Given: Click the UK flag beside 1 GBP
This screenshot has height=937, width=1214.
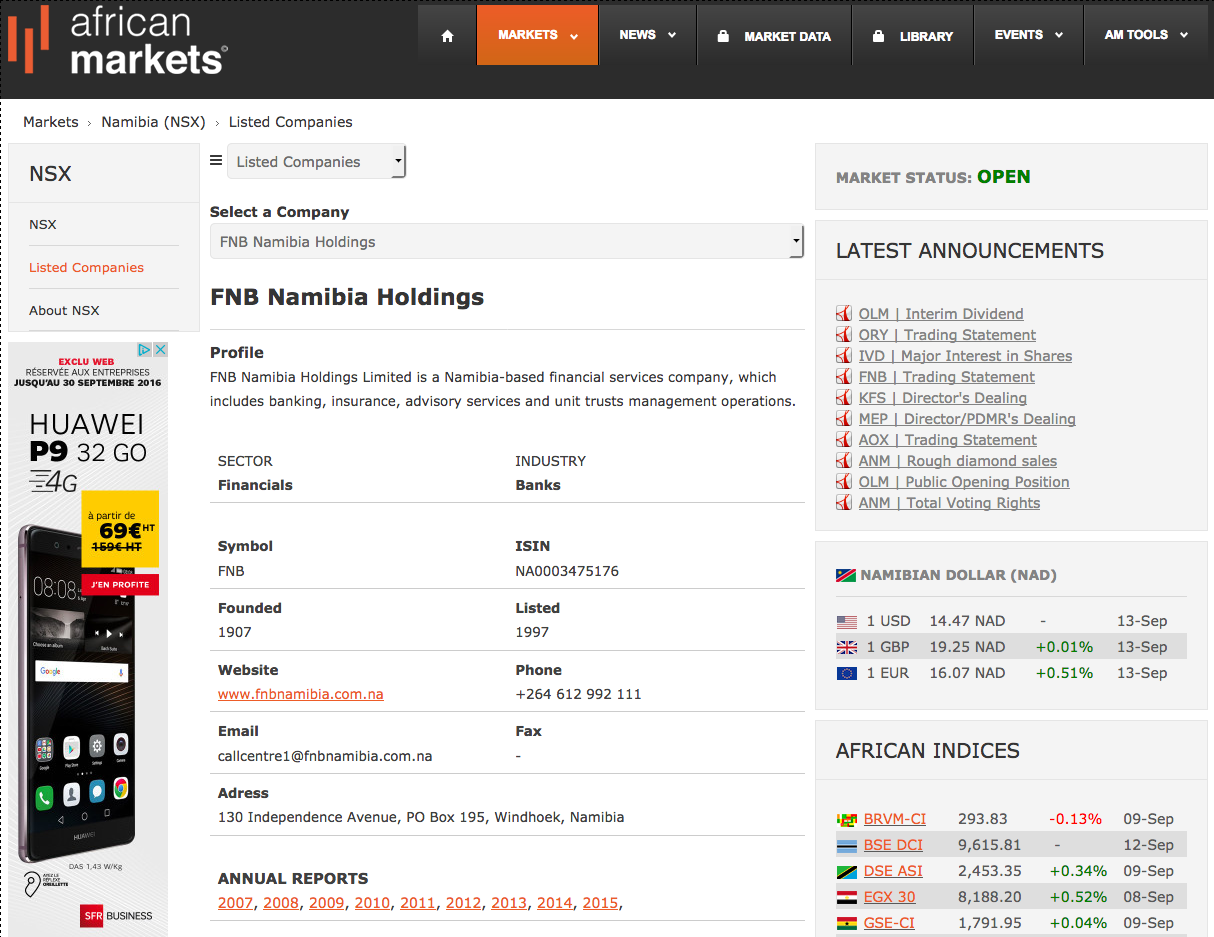Looking at the screenshot, I should point(847,647).
